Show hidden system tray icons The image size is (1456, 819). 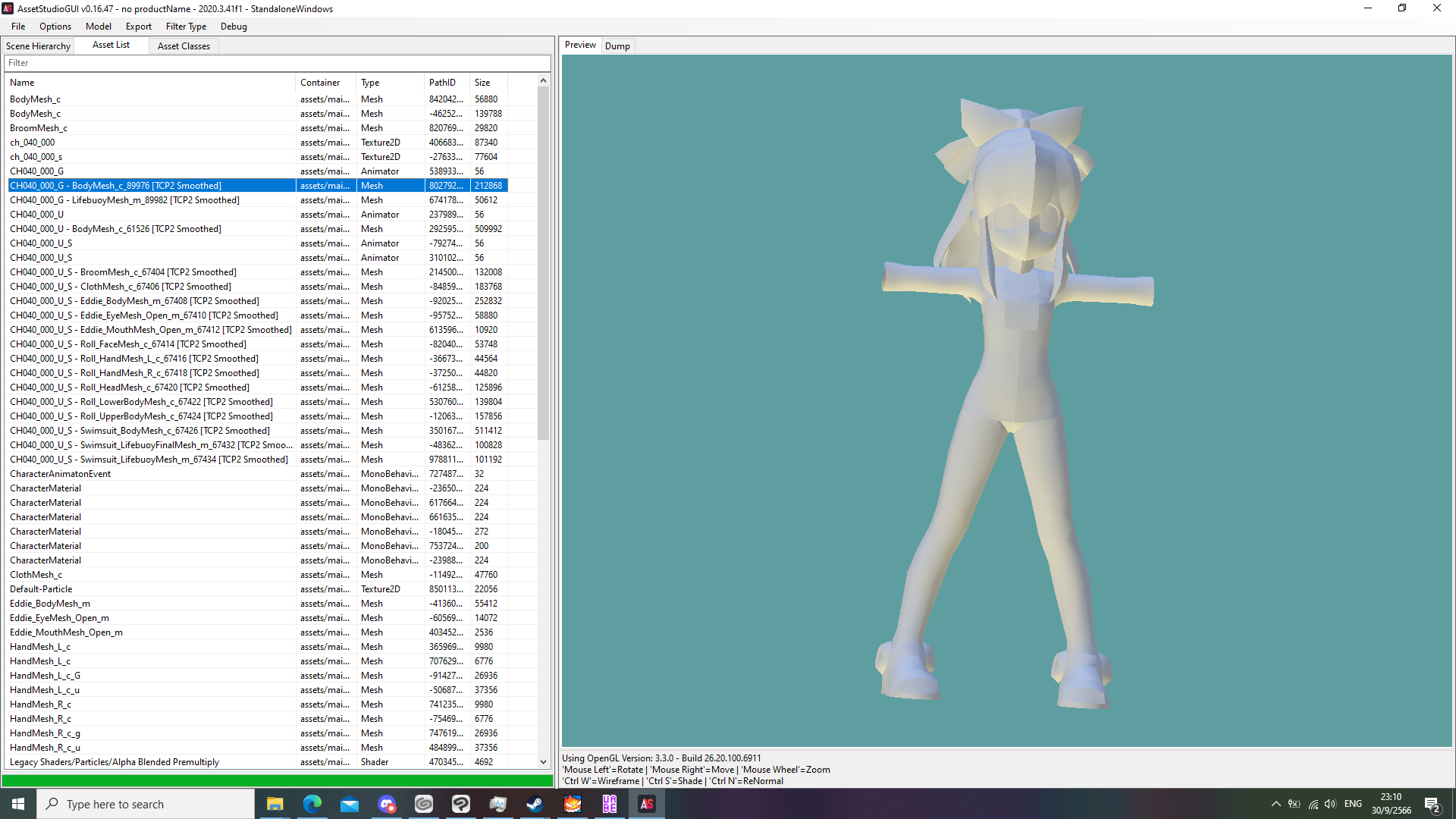point(1276,804)
